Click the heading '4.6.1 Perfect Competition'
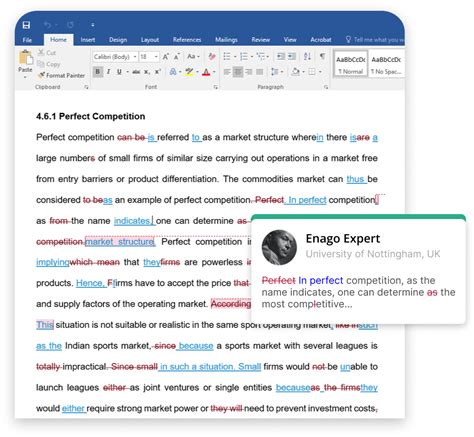 point(91,116)
